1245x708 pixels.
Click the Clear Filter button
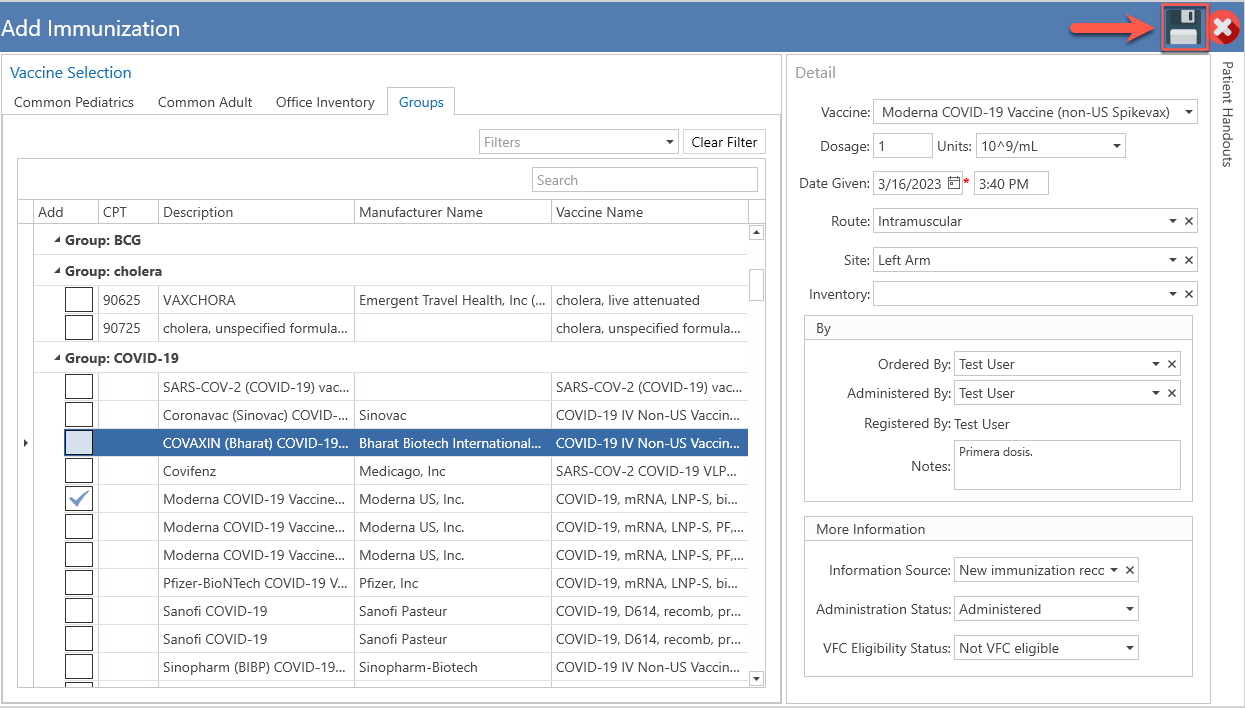(x=724, y=142)
